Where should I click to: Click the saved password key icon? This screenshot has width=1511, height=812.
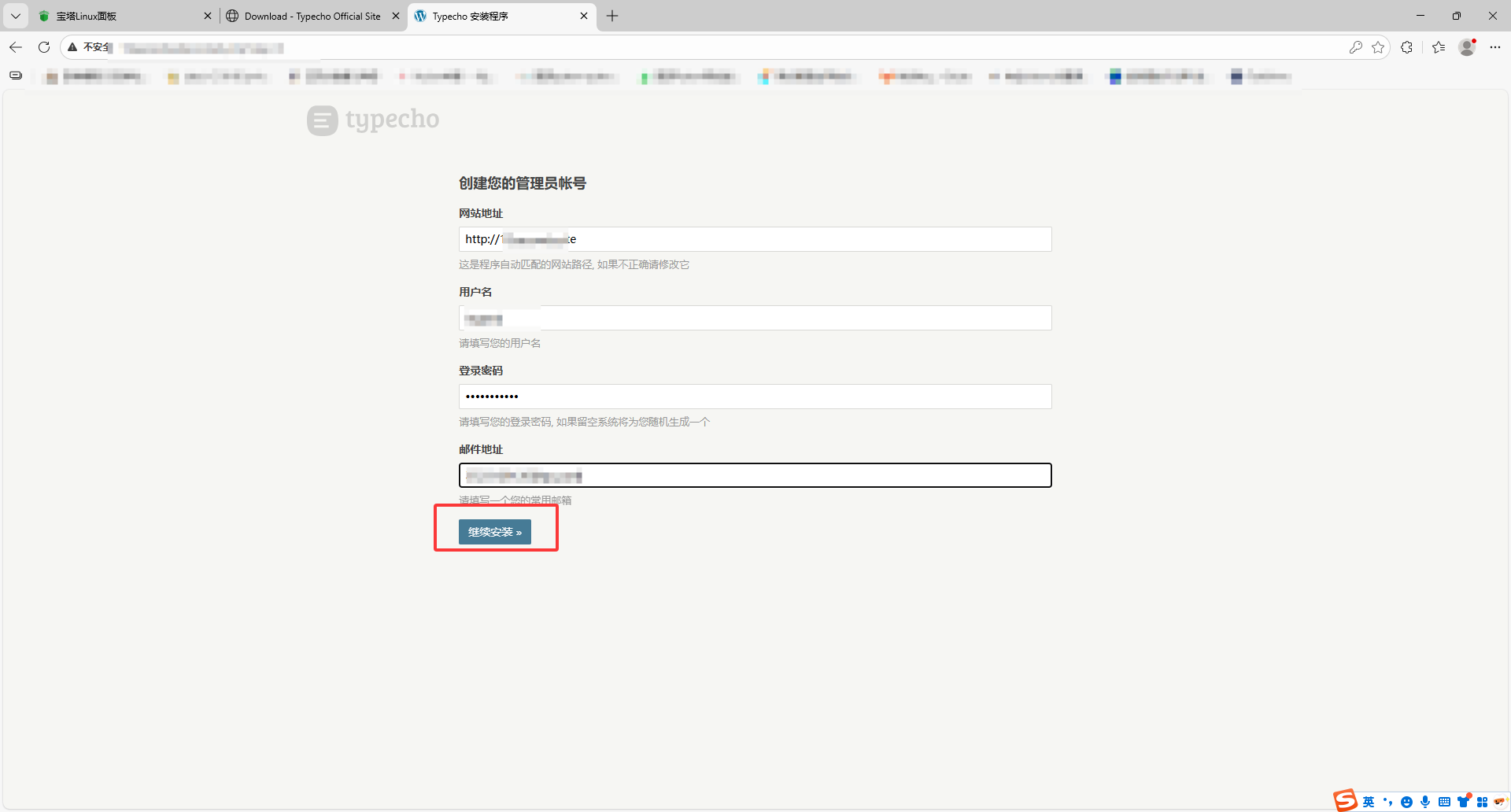1355,47
